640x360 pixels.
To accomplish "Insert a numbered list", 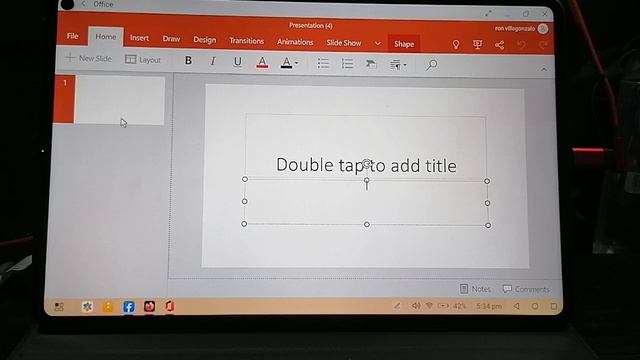I will (x=347, y=64).
